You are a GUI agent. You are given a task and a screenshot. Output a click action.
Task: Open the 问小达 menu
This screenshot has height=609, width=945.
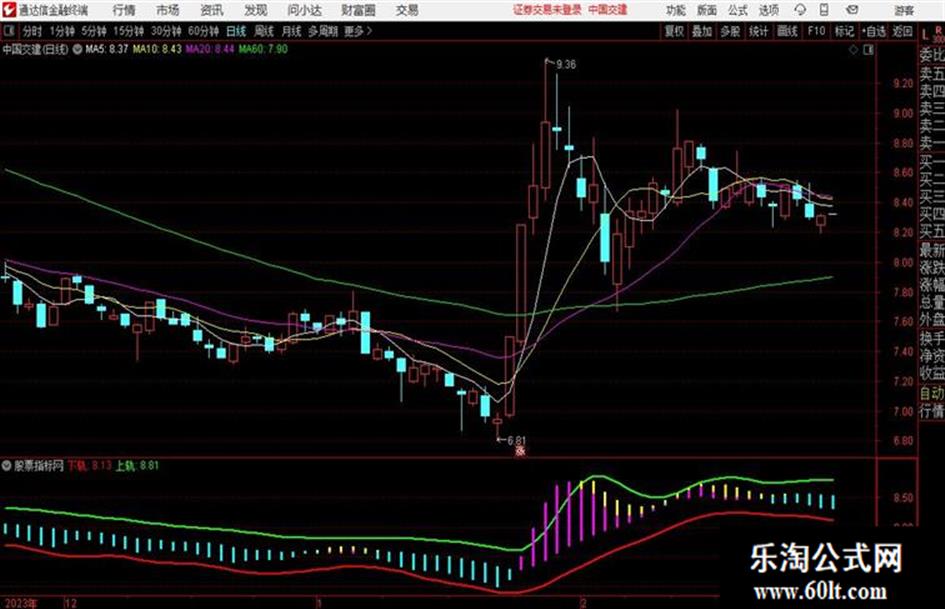[304, 10]
